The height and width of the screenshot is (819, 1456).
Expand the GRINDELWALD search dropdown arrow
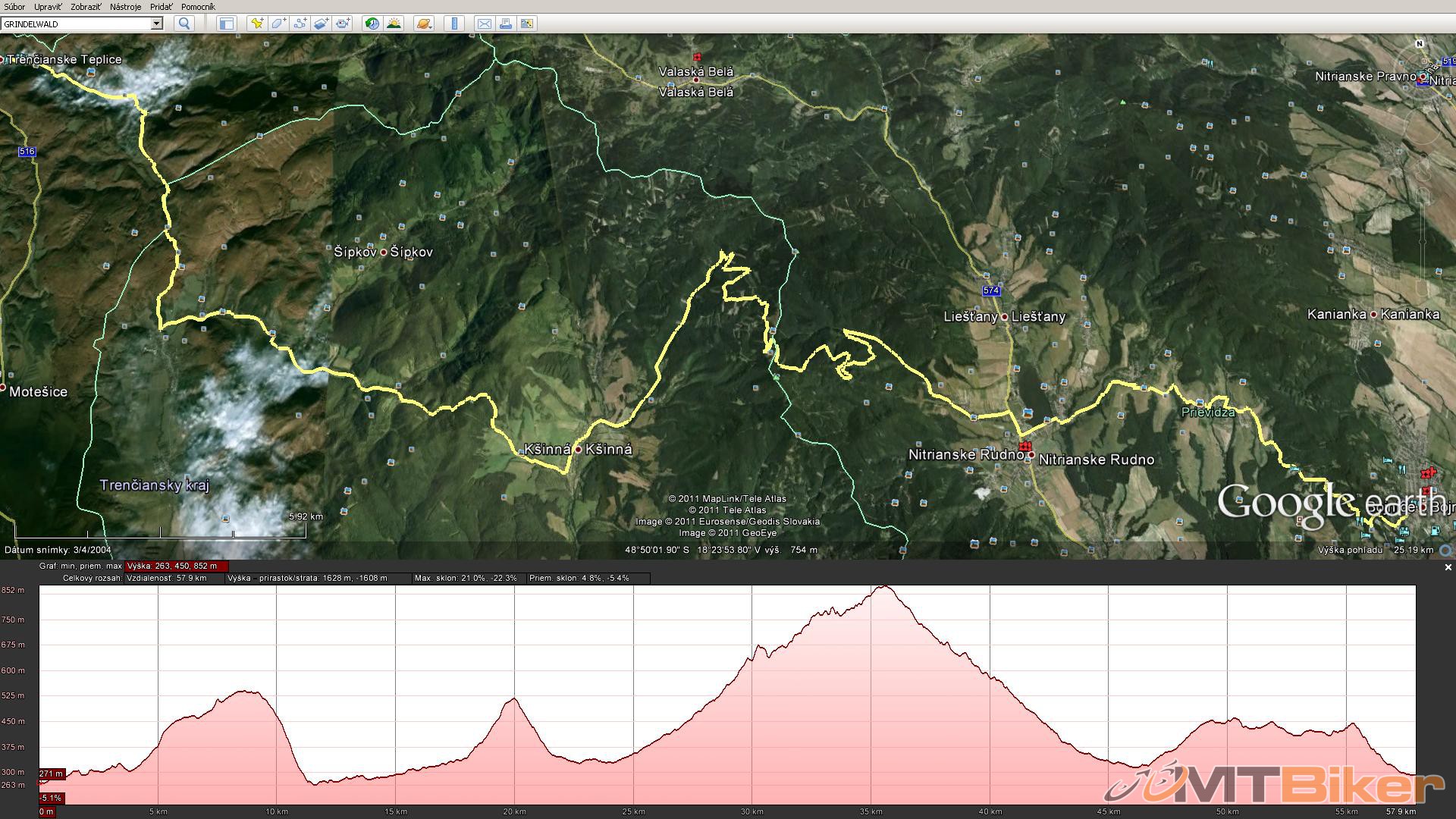pyautogui.click(x=157, y=24)
